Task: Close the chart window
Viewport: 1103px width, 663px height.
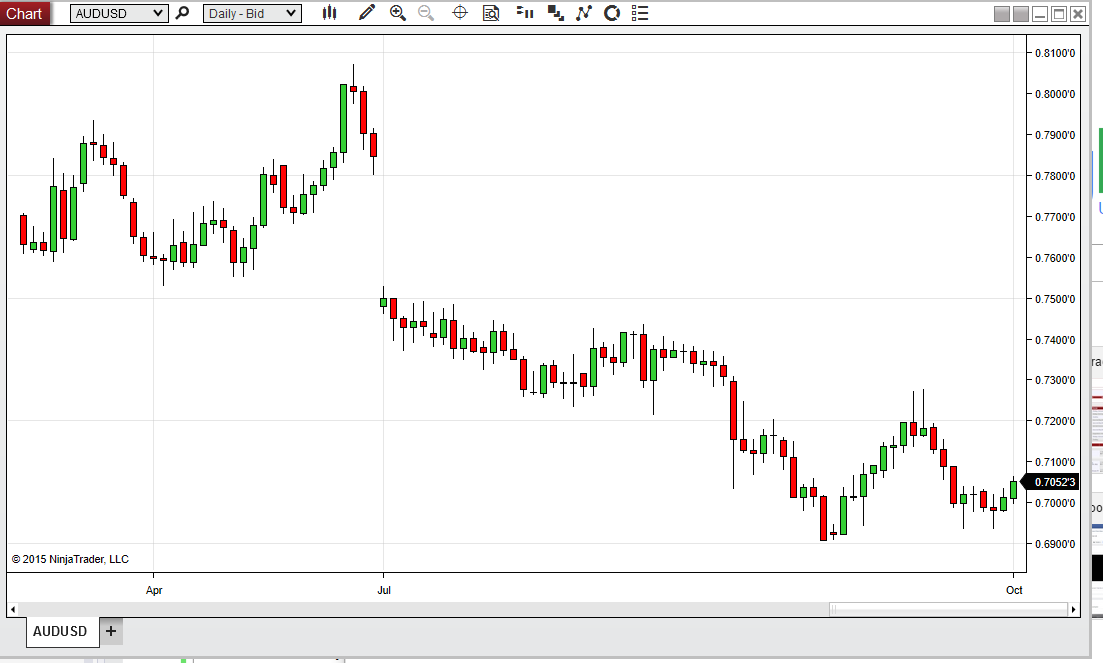Action: click(1078, 14)
